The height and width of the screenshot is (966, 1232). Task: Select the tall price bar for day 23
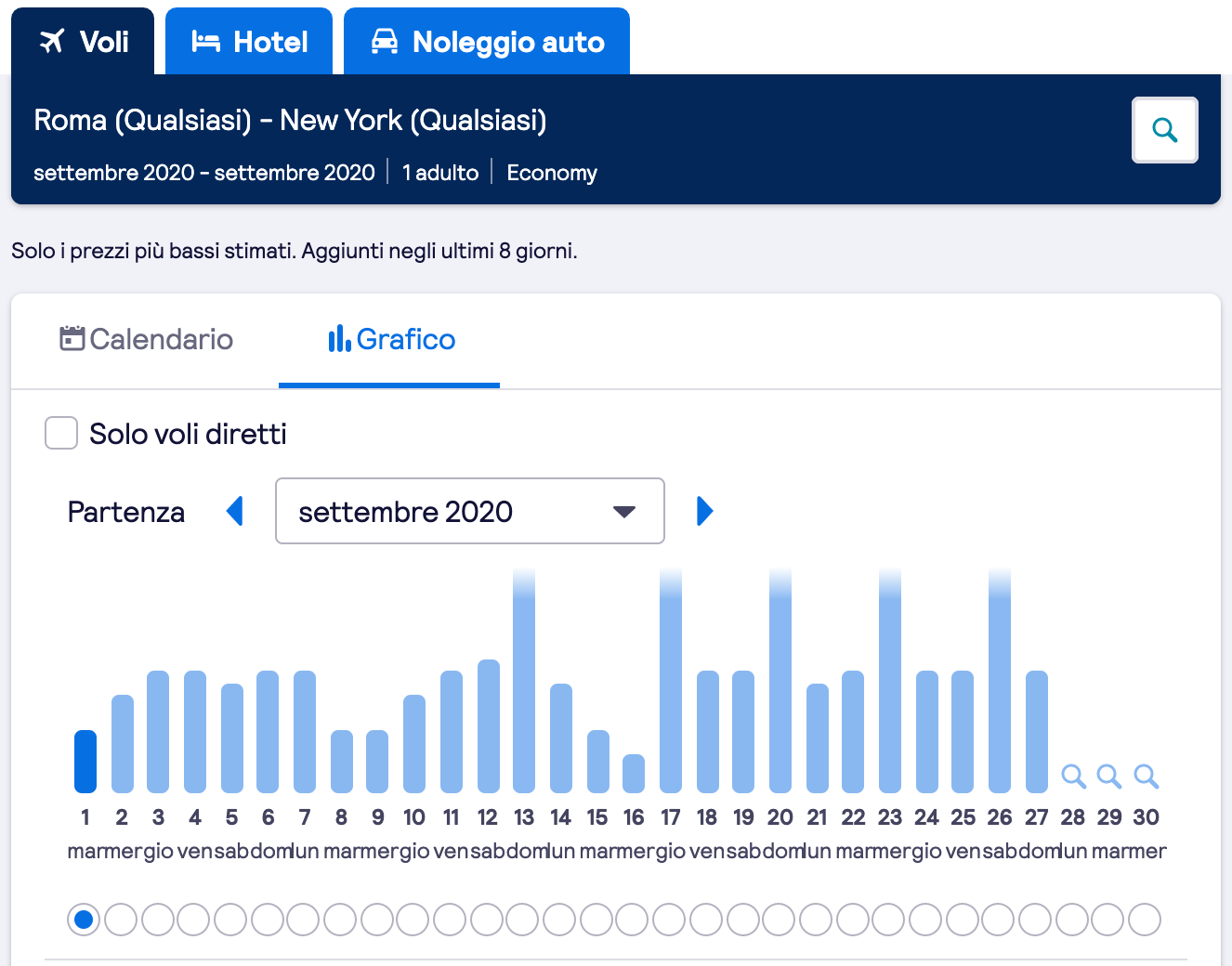[x=890, y=680]
